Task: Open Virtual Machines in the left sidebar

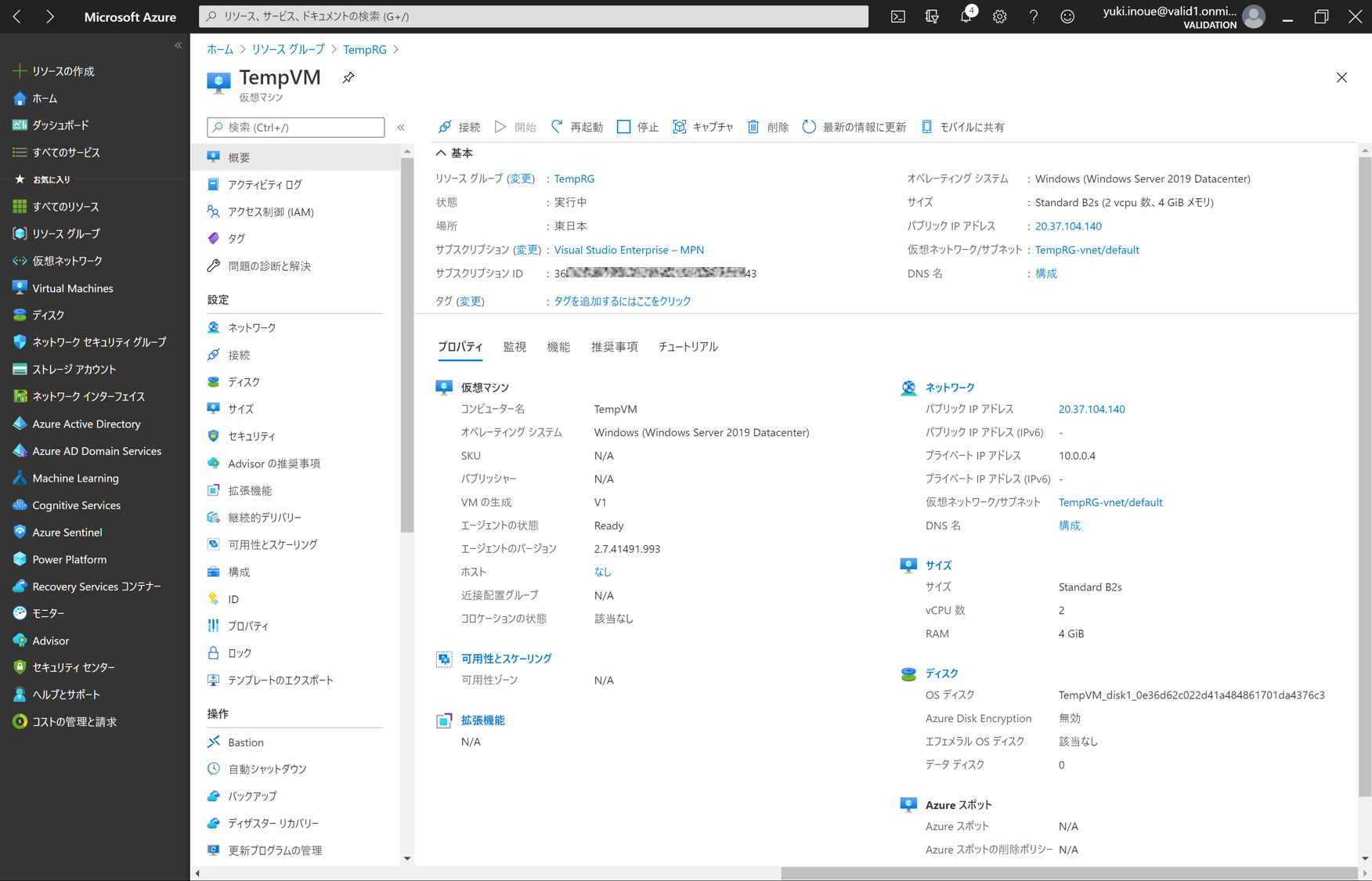Action: (x=63, y=288)
